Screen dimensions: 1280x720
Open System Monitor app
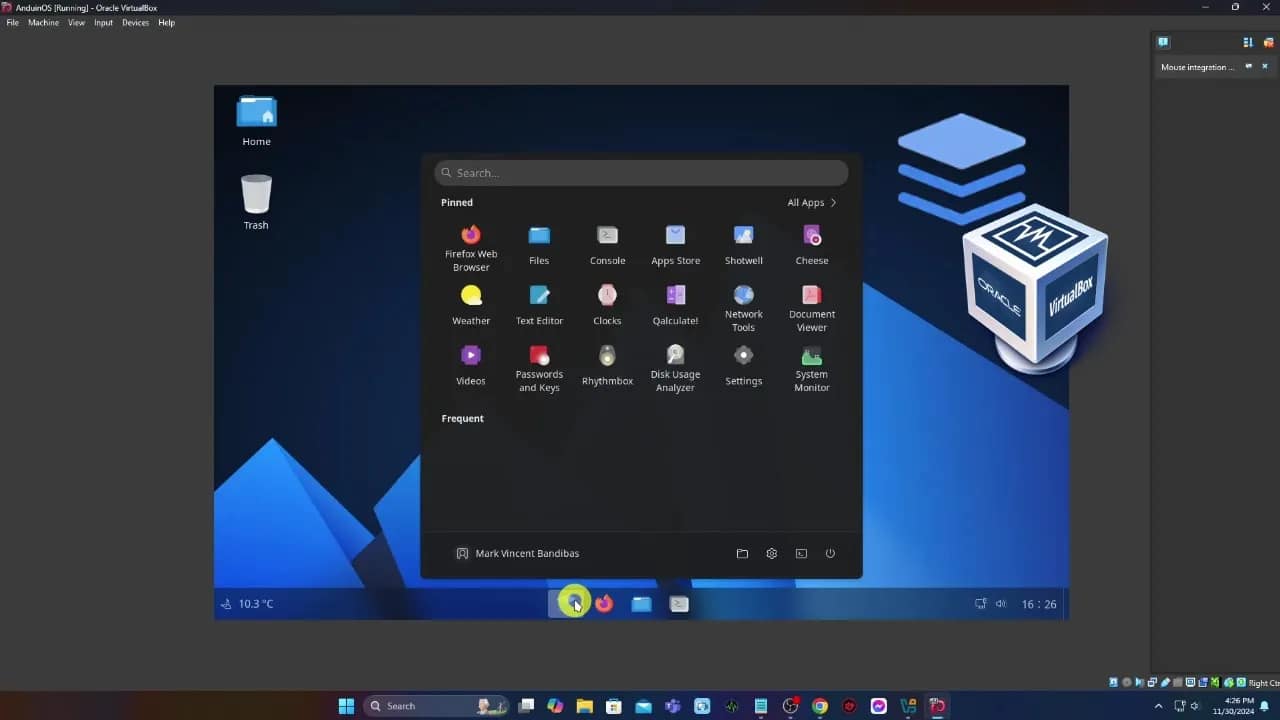click(x=811, y=356)
